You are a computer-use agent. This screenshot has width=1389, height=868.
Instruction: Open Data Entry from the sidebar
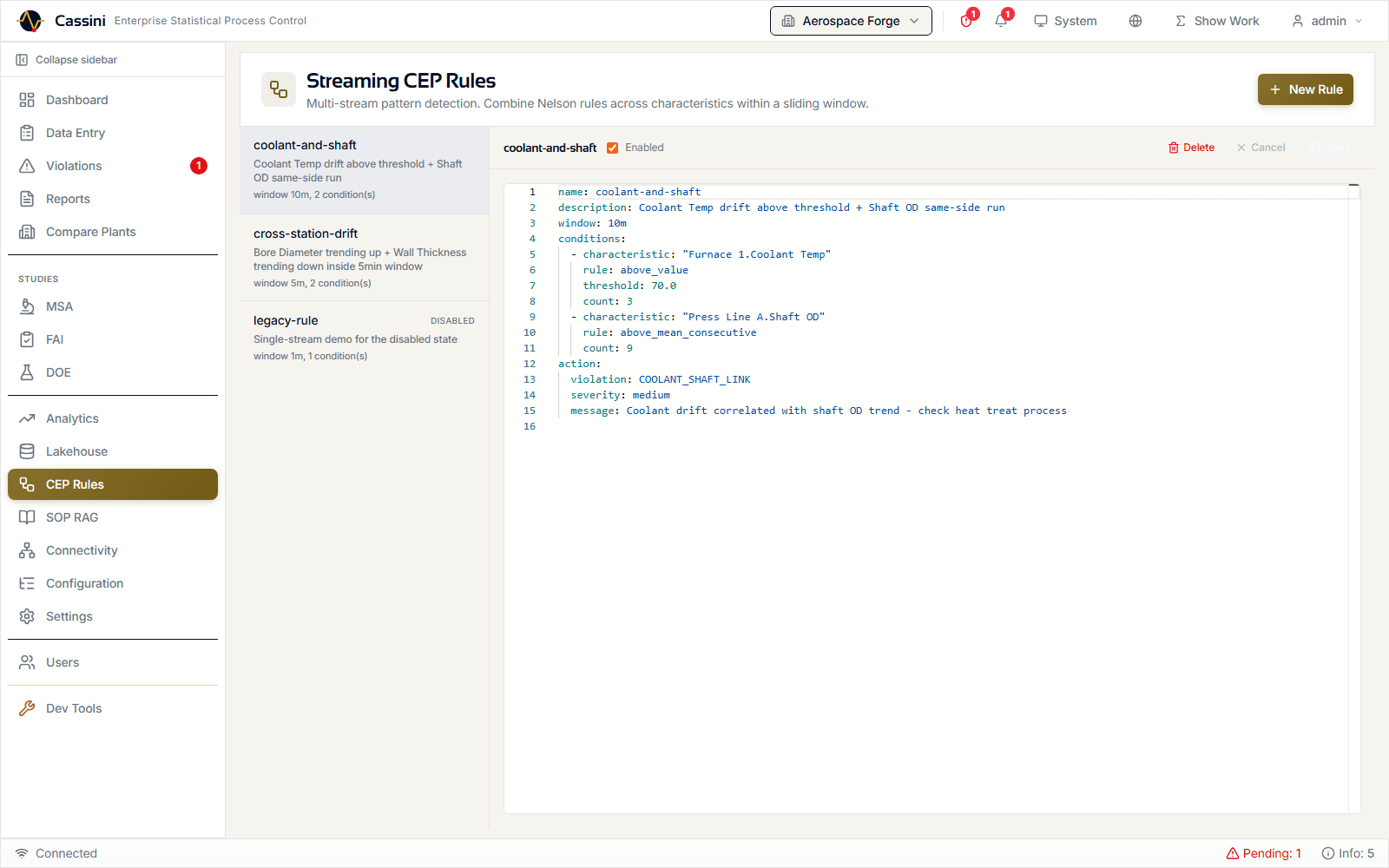pos(113,133)
